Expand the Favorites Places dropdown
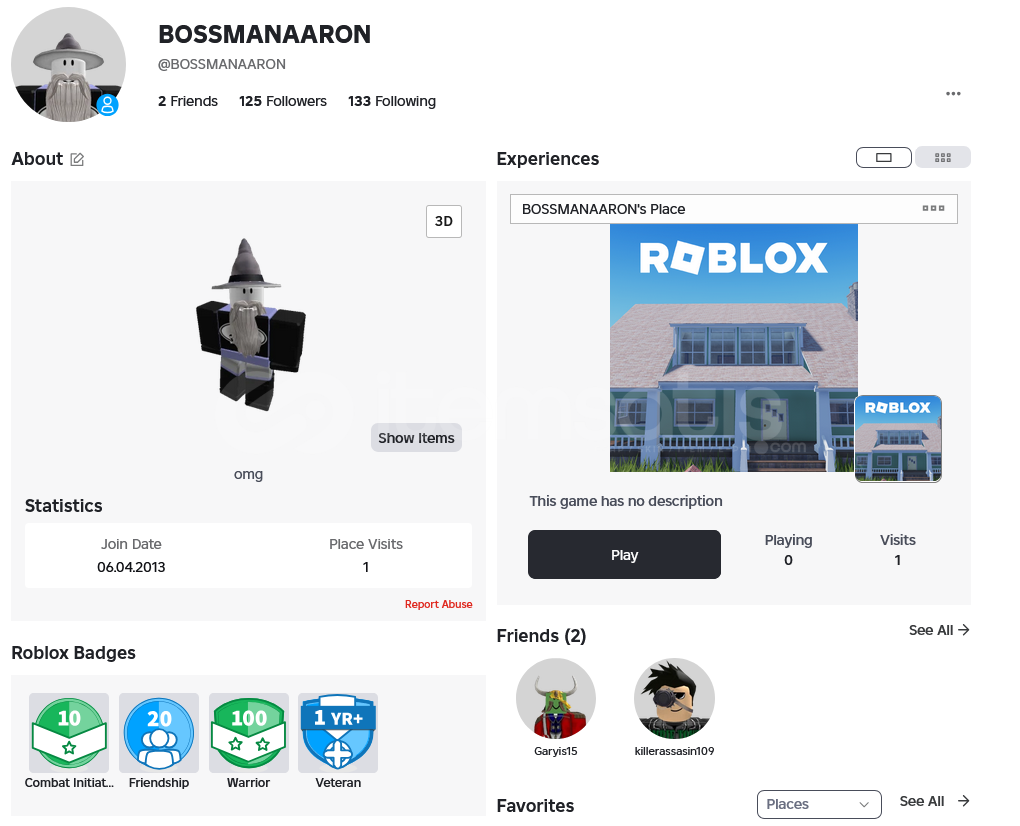The height and width of the screenshot is (826, 1020). click(x=819, y=805)
